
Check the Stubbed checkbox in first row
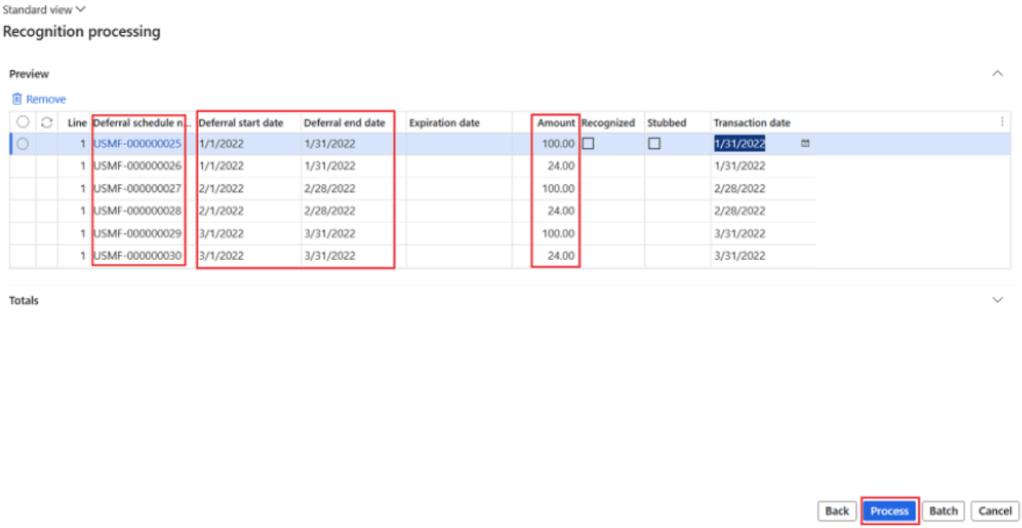pos(654,144)
